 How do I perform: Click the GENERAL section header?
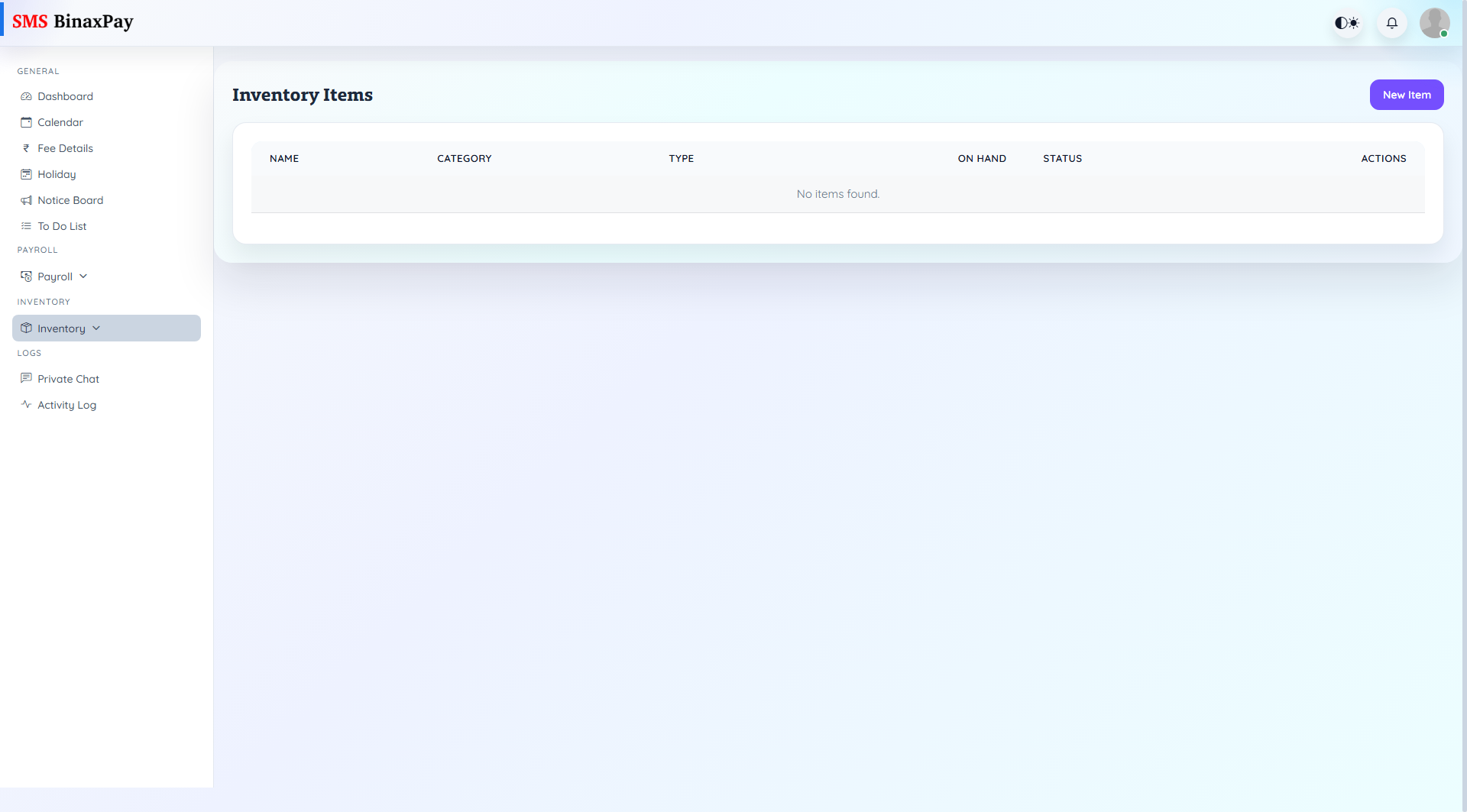click(38, 71)
